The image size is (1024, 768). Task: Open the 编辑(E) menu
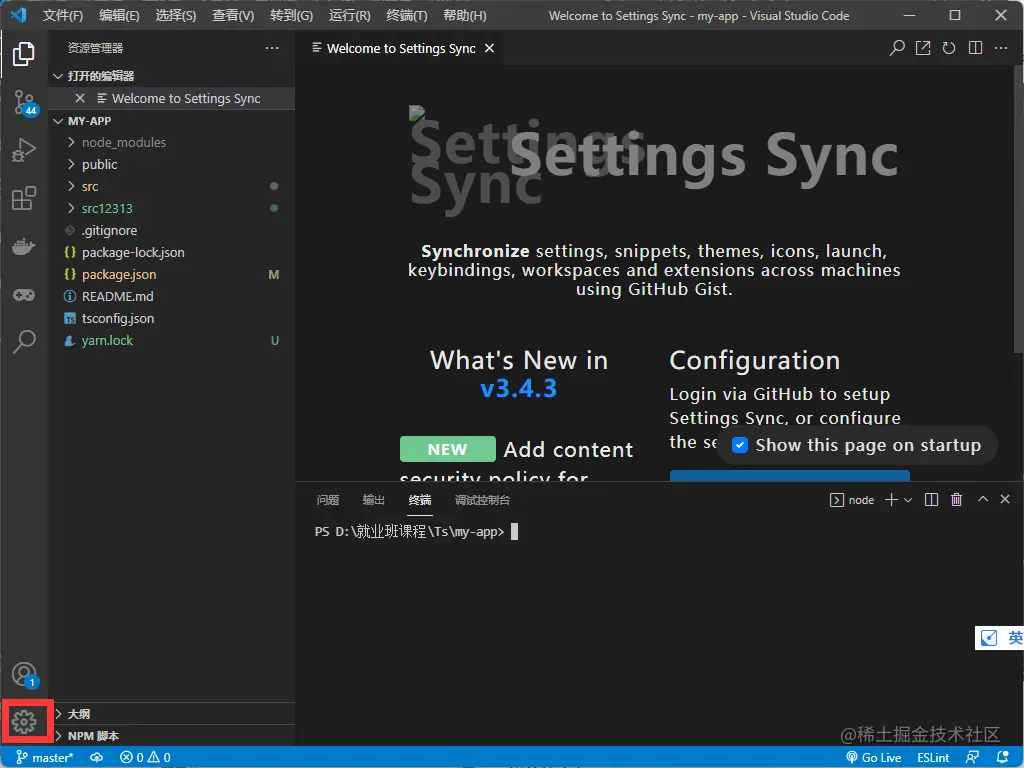119,16
